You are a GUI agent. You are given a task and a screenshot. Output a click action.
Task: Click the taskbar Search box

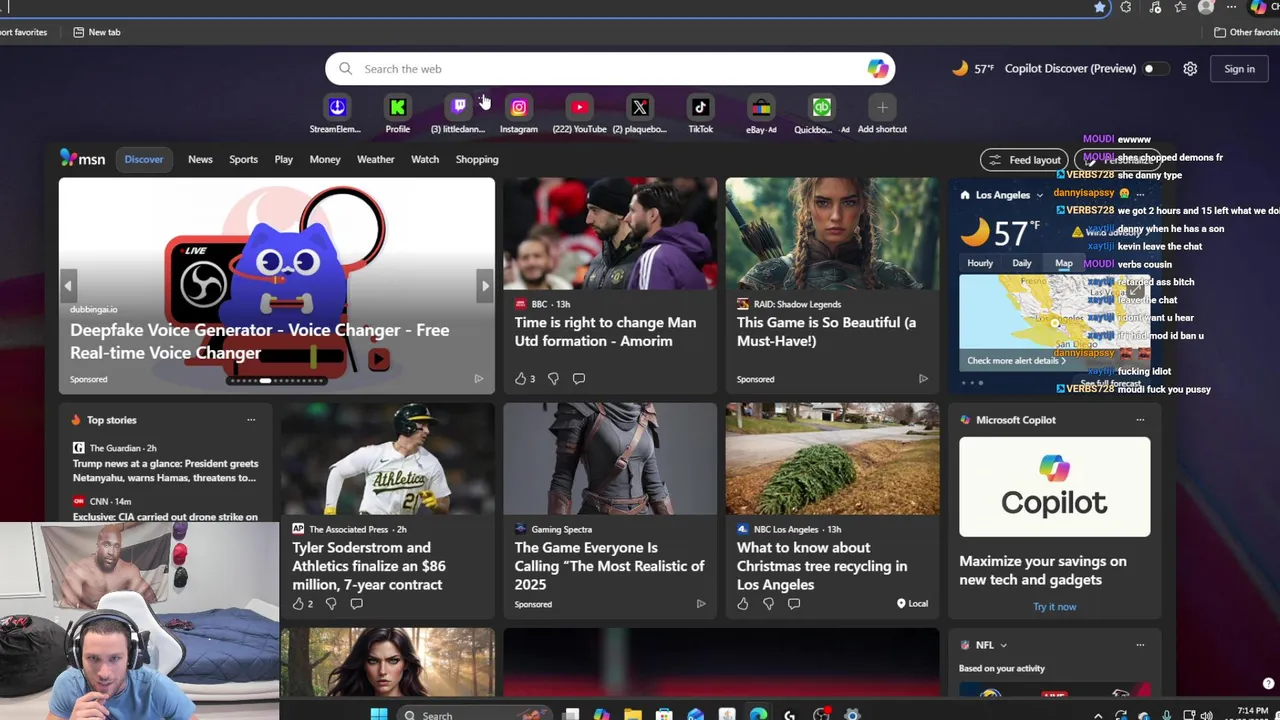[x=474, y=715]
